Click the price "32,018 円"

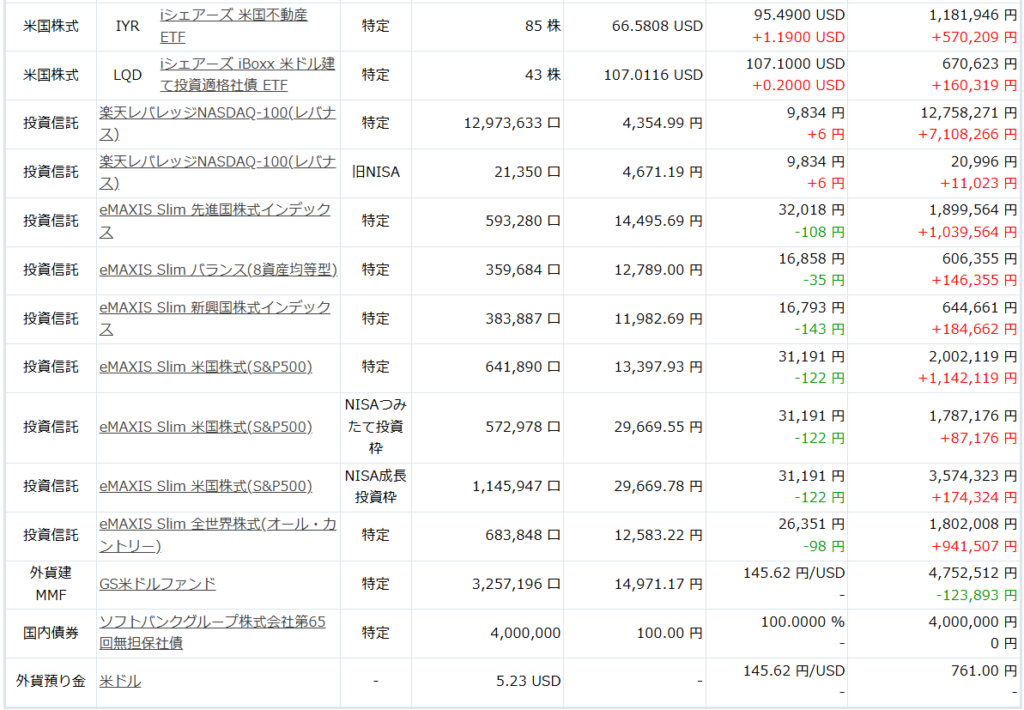click(x=812, y=210)
